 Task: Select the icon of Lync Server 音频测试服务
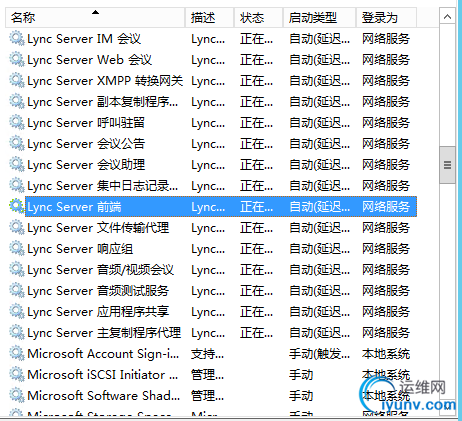coord(17,290)
